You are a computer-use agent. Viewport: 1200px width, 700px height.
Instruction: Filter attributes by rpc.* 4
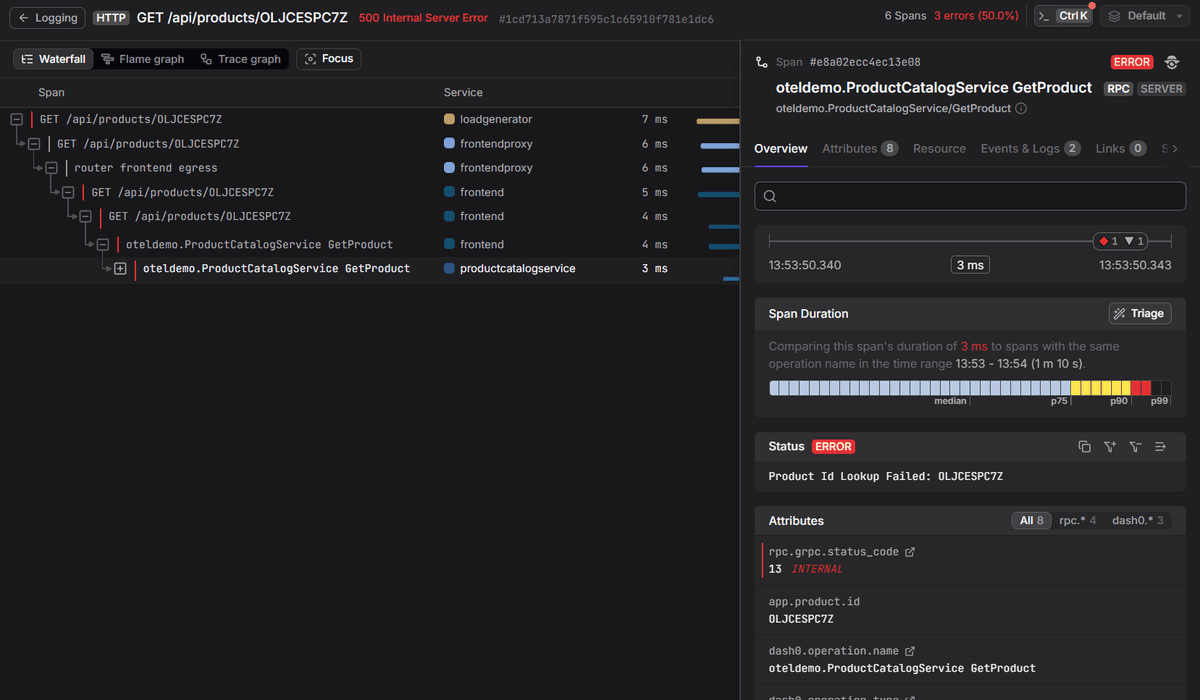[x=1078, y=520]
